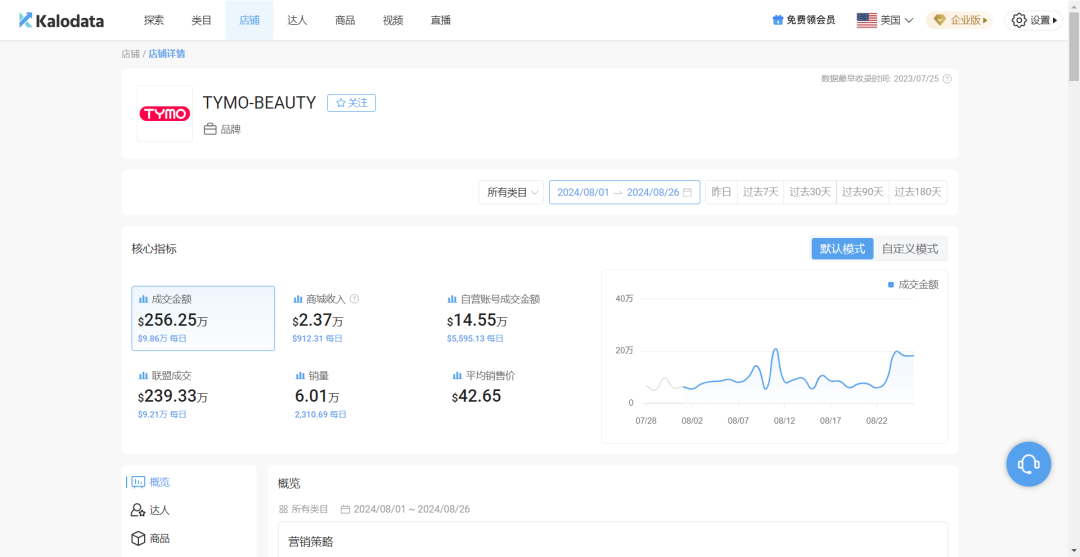Switch to 默认模式
Image resolution: width=1080 pixels, height=557 pixels.
[842, 249]
